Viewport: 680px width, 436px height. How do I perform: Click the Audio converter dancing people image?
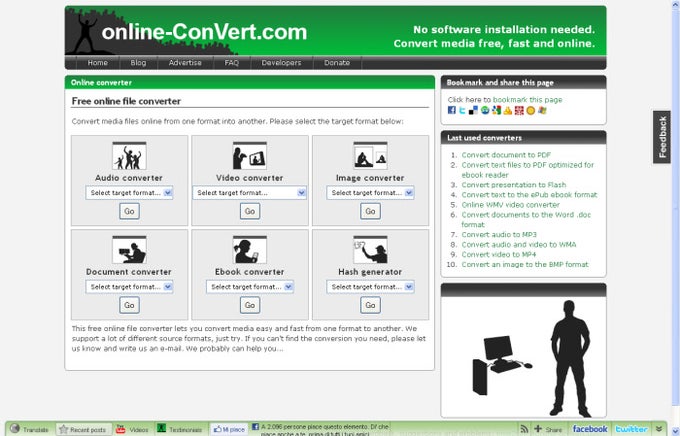tap(129, 156)
